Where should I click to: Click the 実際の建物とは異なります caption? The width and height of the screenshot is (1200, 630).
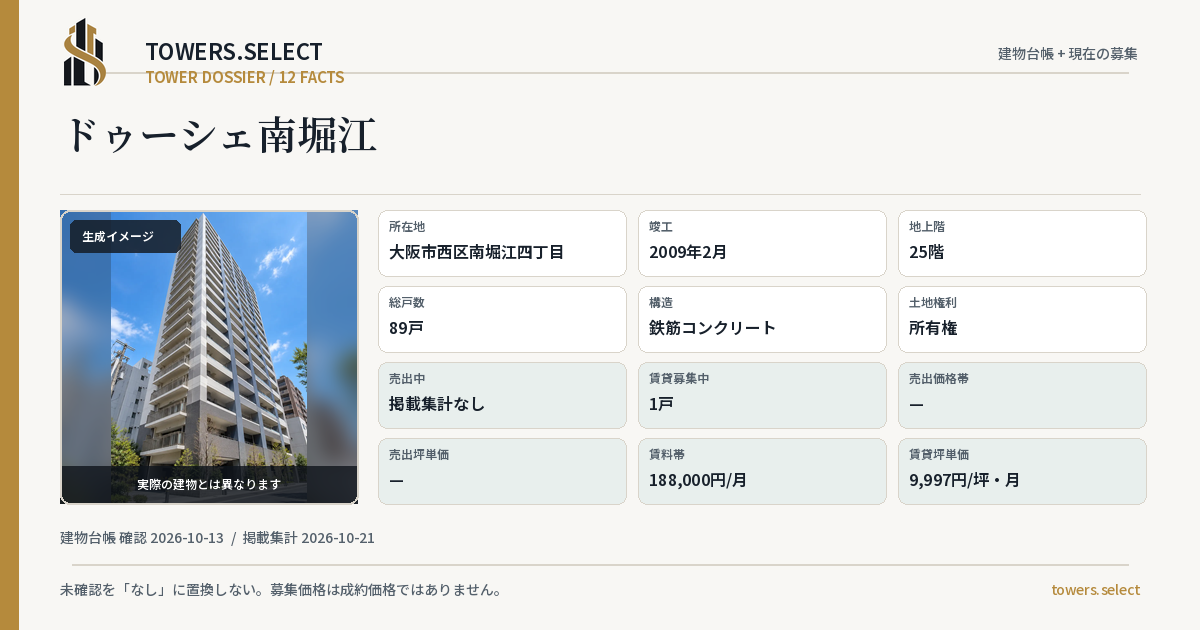click(x=209, y=484)
